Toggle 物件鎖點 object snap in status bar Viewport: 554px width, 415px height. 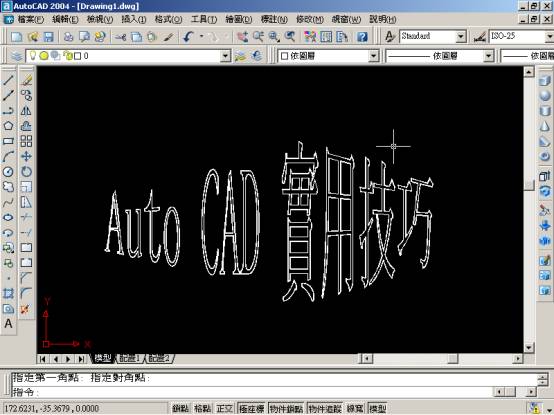click(x=286, y=409)
